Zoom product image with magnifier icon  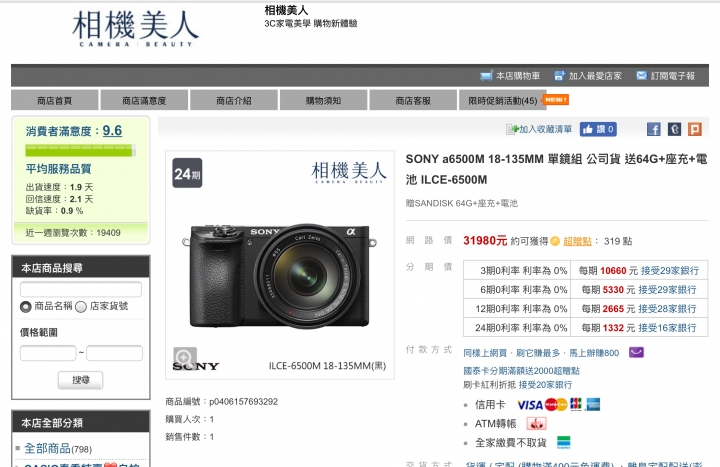click(184, 357)
